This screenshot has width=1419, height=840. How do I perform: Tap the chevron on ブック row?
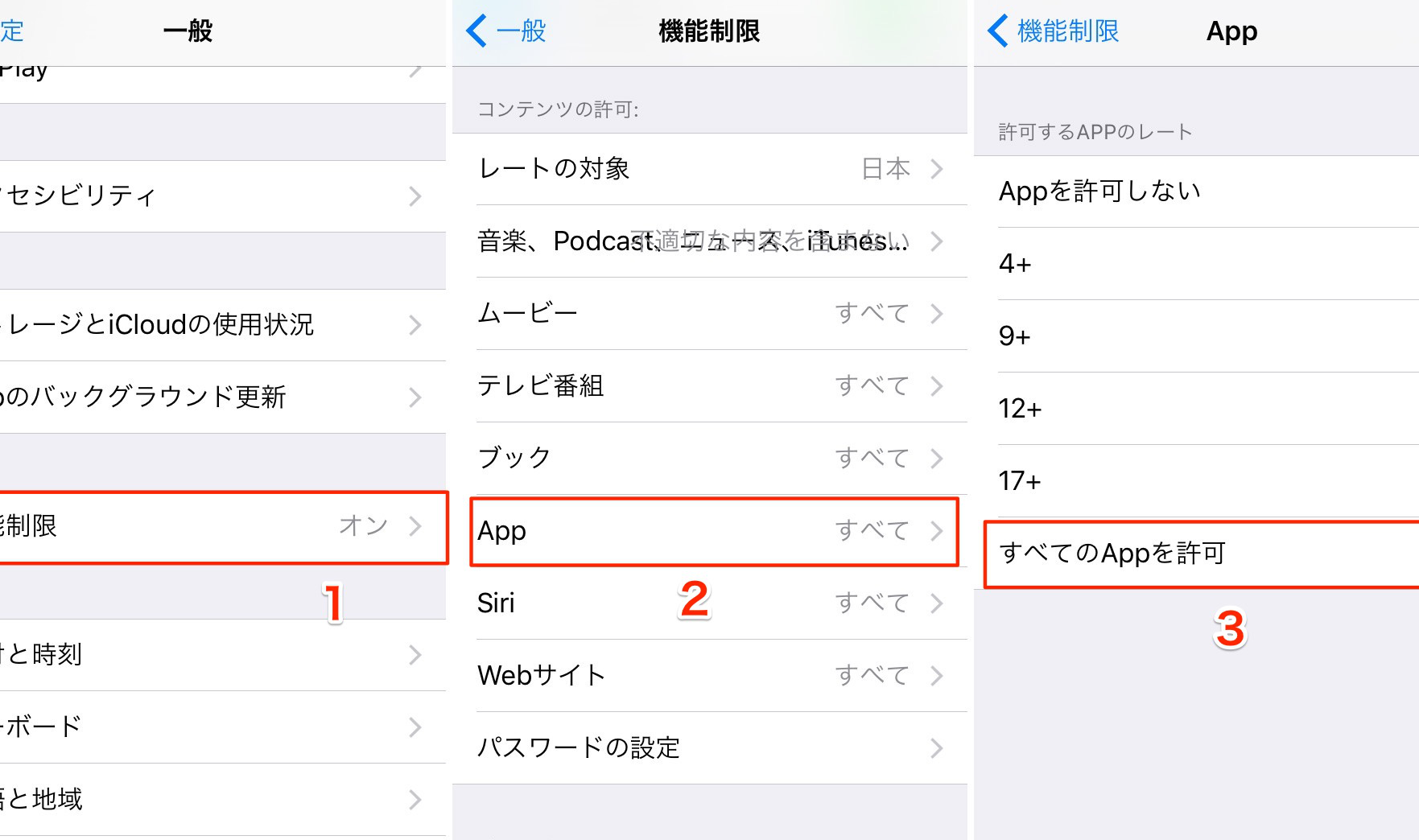(937, 459)
